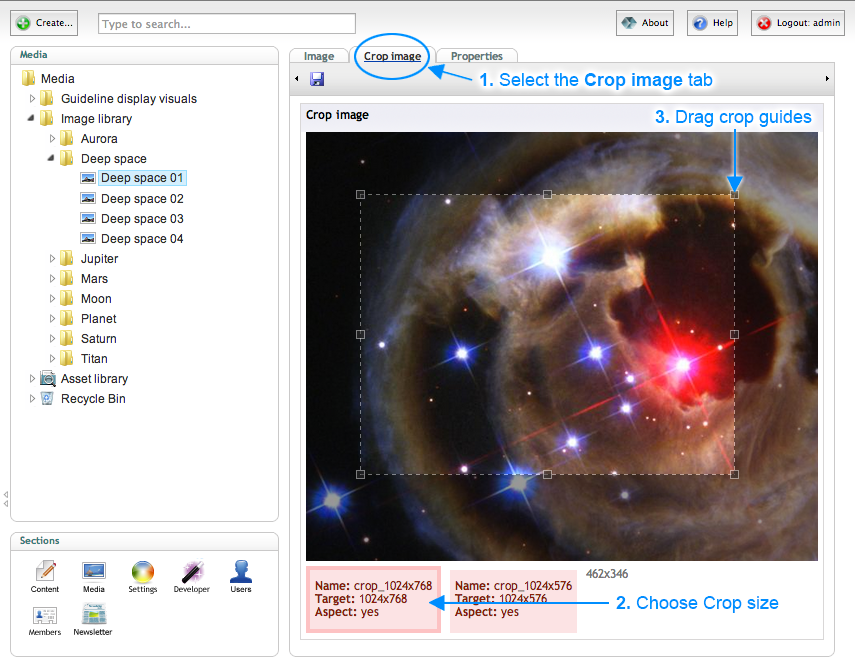Image resolution: width=855 pixels, height=667 pixels.
Task: Click the Create... button
Action: point(45,23)
